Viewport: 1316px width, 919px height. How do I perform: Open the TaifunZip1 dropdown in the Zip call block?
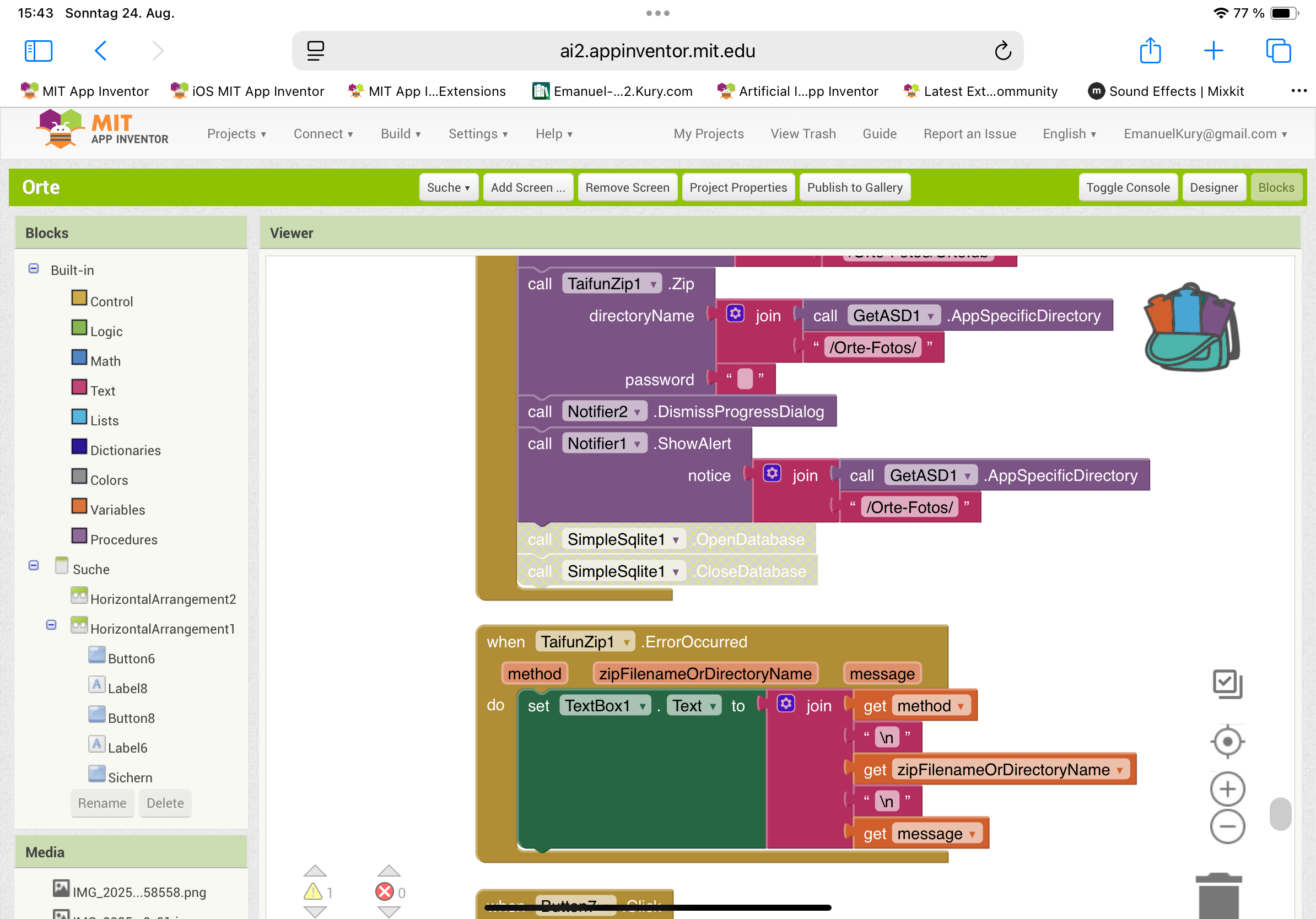pyautogui.click(x=653, y=284)
